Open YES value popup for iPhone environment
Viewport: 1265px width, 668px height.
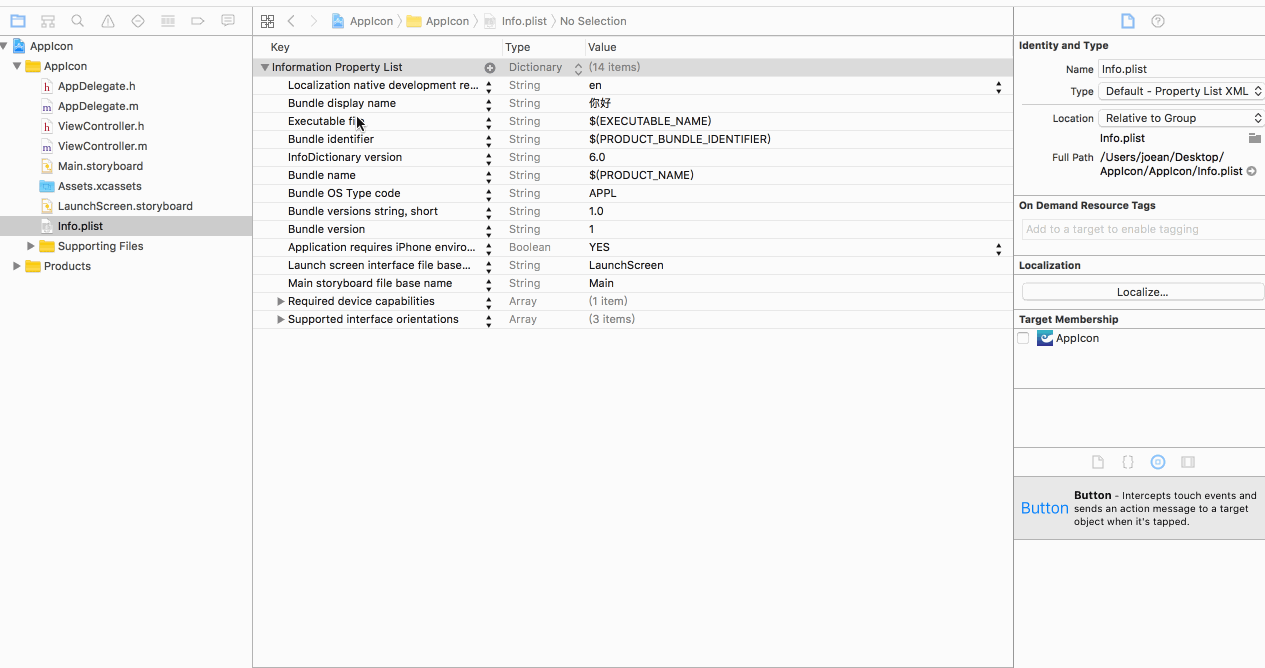(x=998, y=248)
